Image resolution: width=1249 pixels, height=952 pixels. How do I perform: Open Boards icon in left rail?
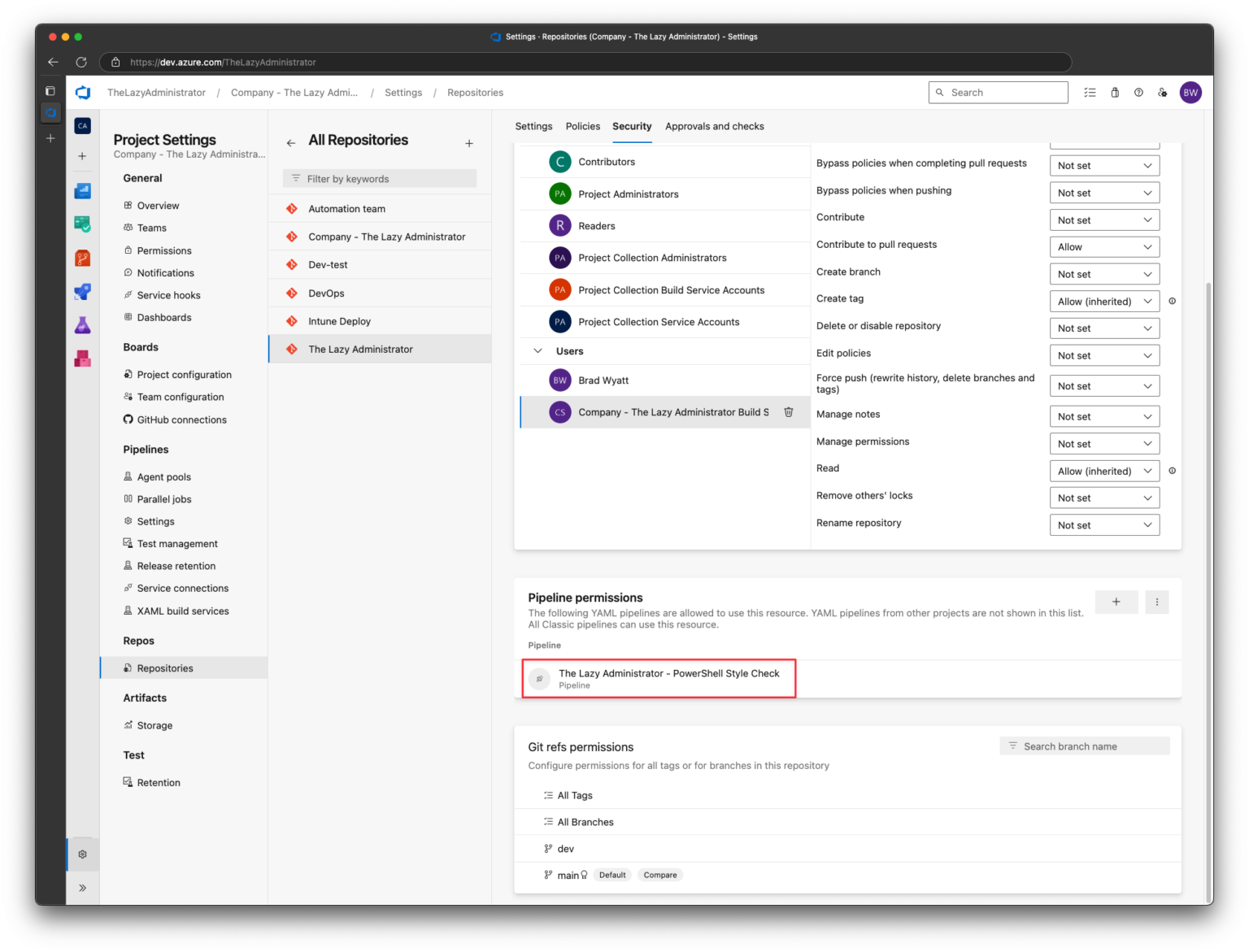(83, 224)
